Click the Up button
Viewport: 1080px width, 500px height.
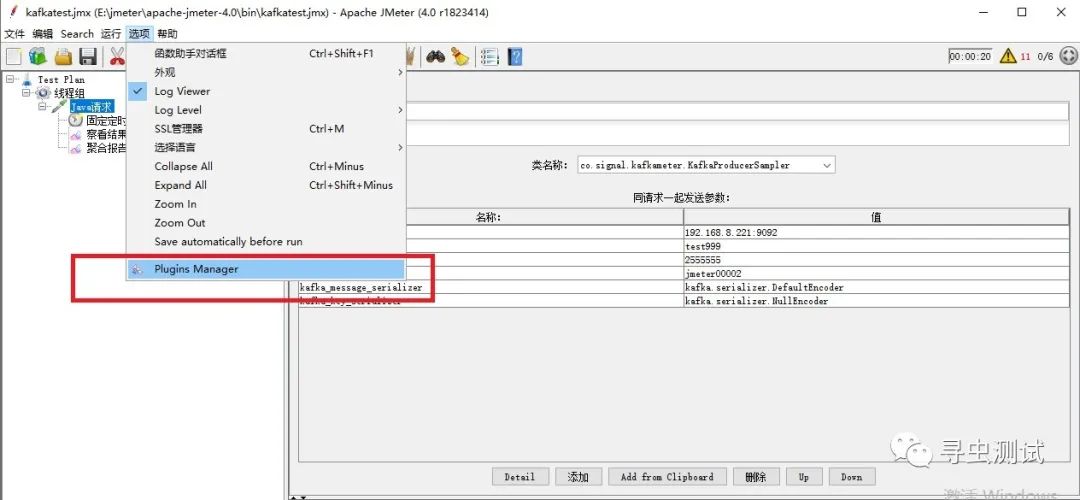point(804,477)
